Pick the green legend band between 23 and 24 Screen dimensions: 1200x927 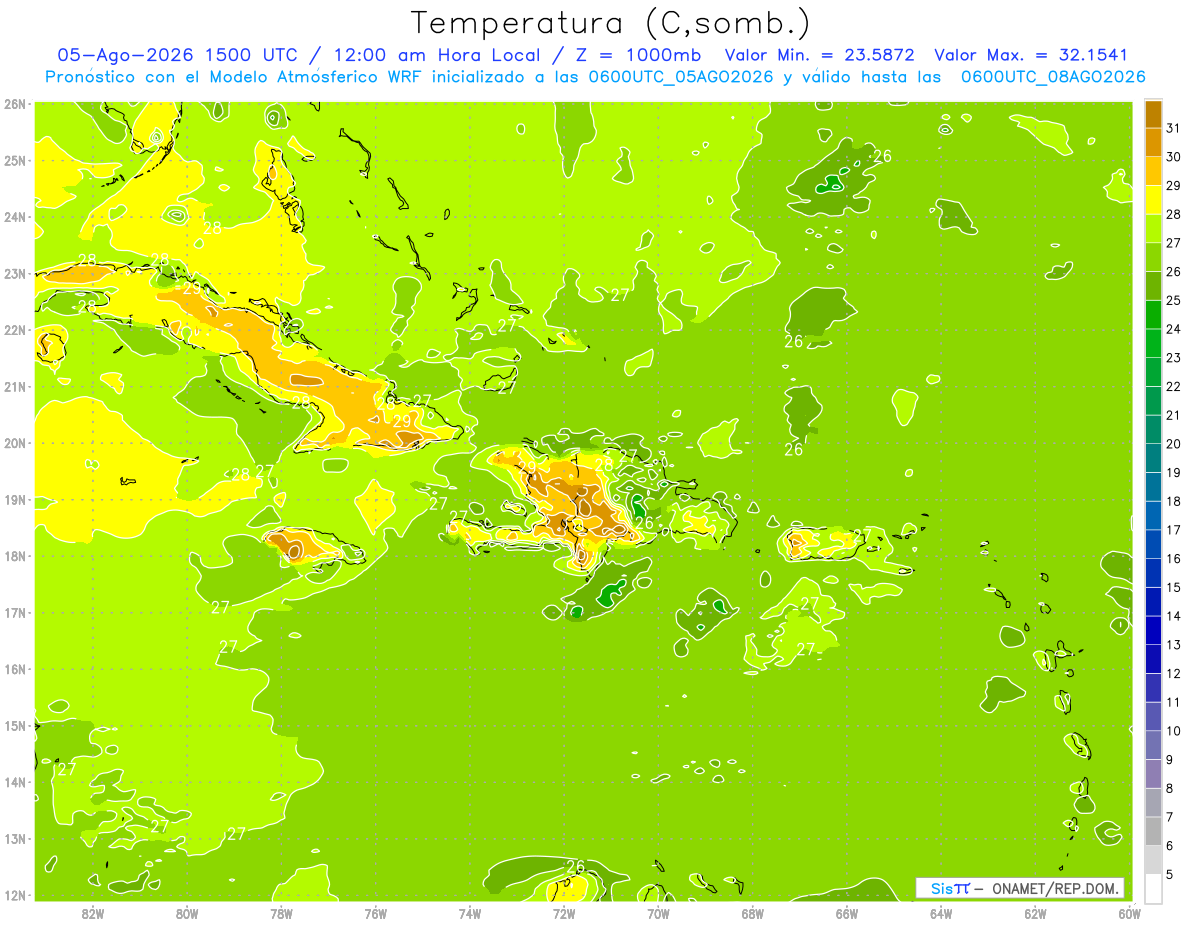point(1153,343)
